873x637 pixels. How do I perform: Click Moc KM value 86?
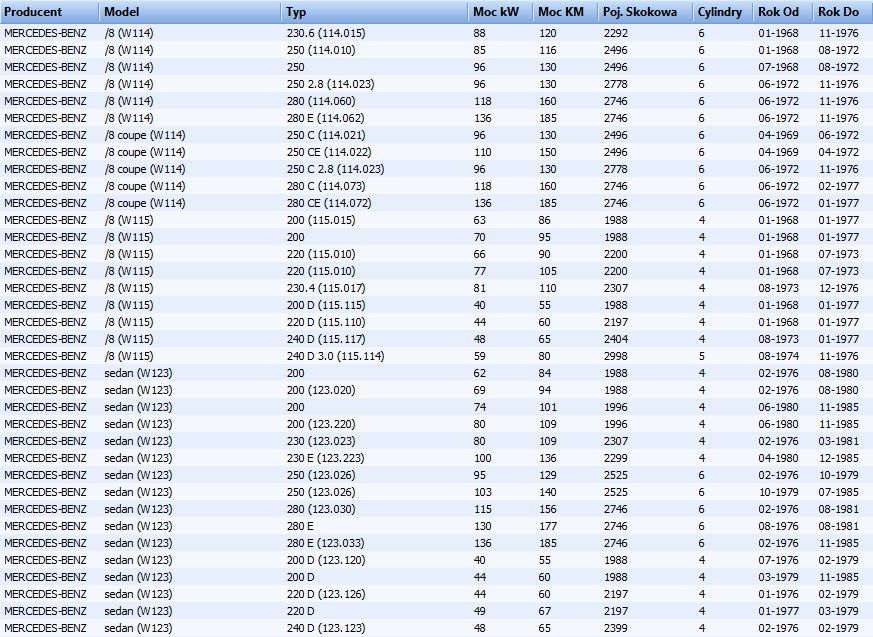pos(545,220)
